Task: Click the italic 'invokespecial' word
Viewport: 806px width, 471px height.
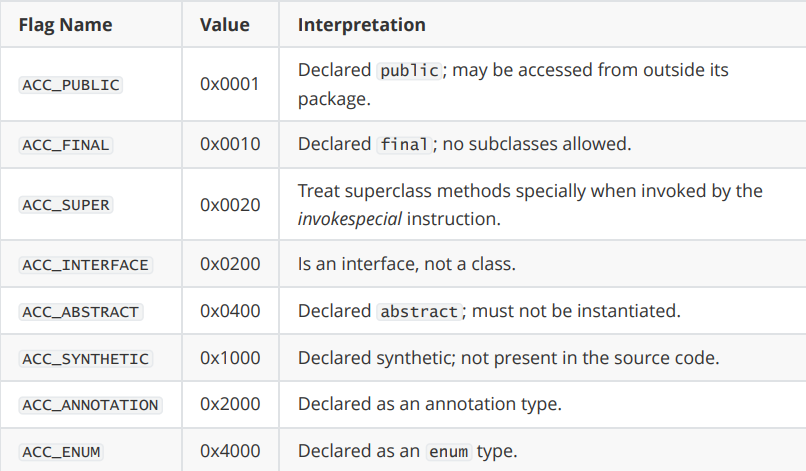Action: point(350,219)
